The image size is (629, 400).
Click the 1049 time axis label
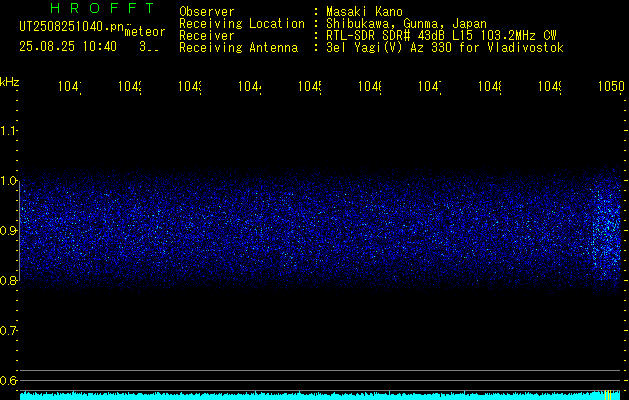coord(550,86)
